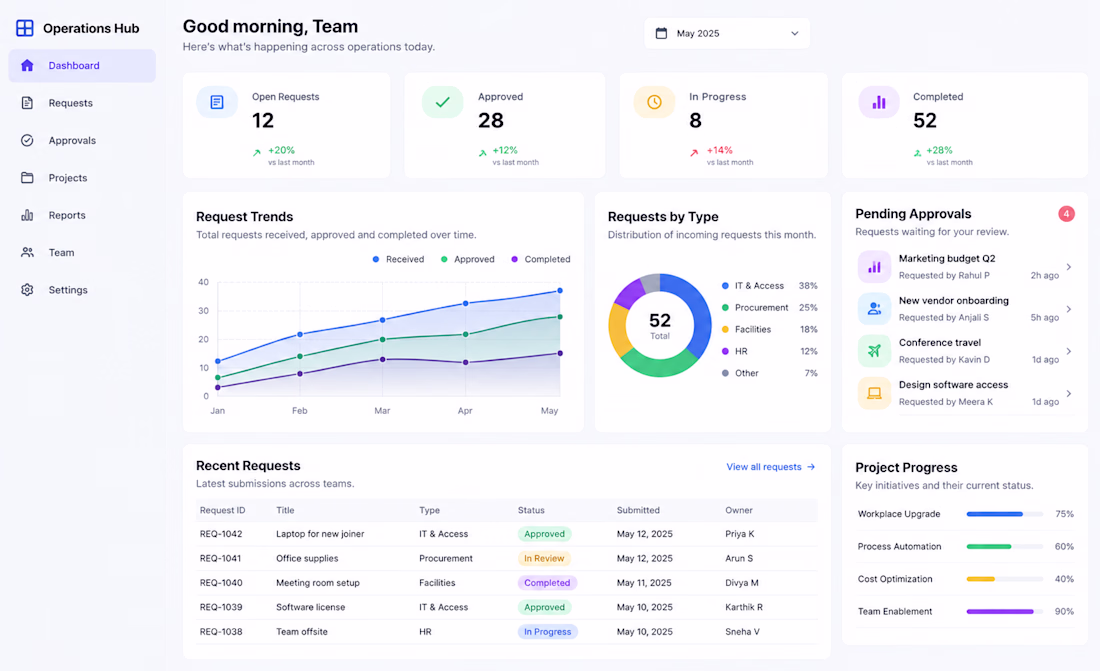This screenshot has width=1100, height=671.
Task: Click the calendar icon in date selector
Action: click(x=661, y=33)
